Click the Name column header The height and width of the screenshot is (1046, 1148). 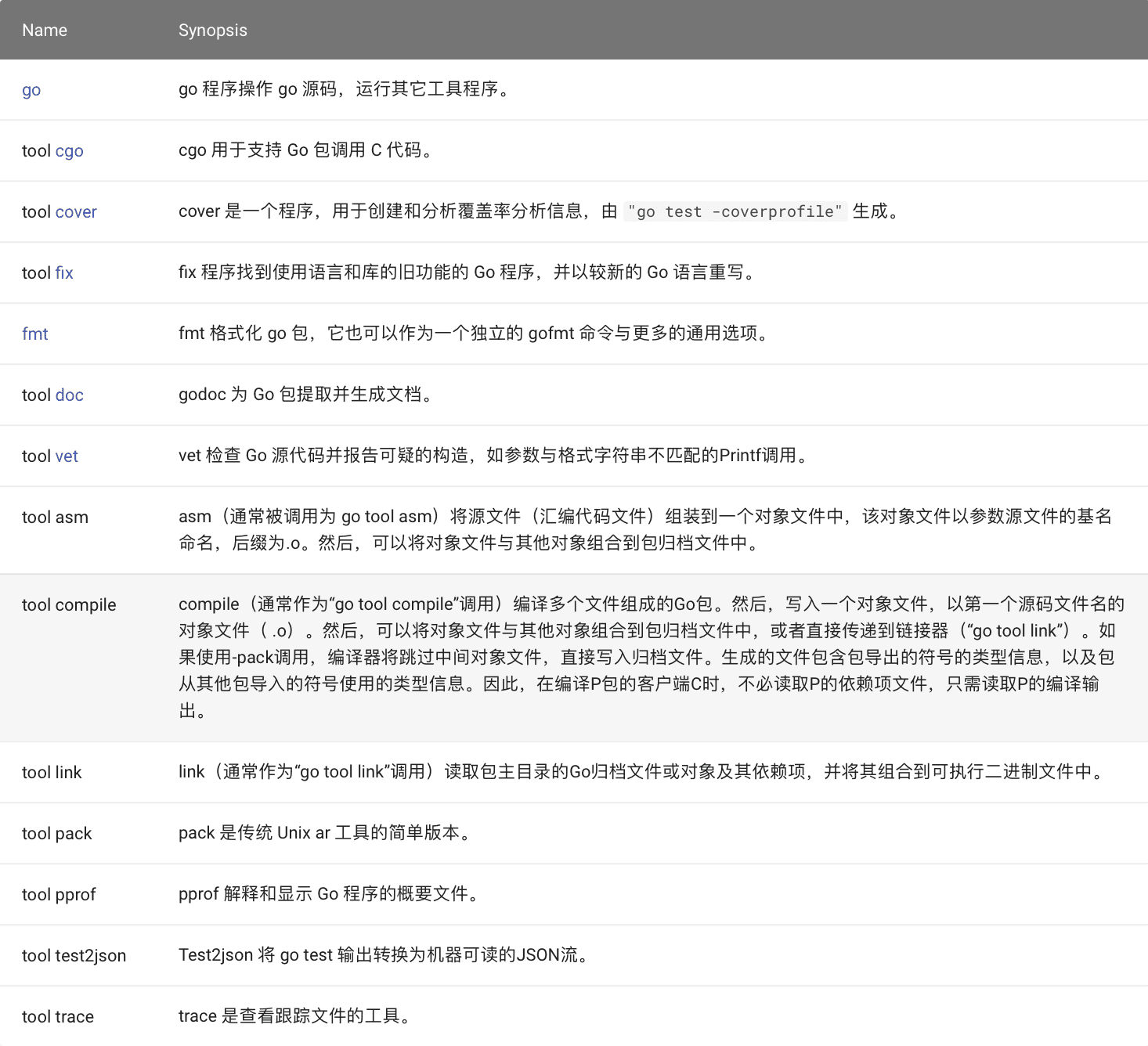coord(45,31)
